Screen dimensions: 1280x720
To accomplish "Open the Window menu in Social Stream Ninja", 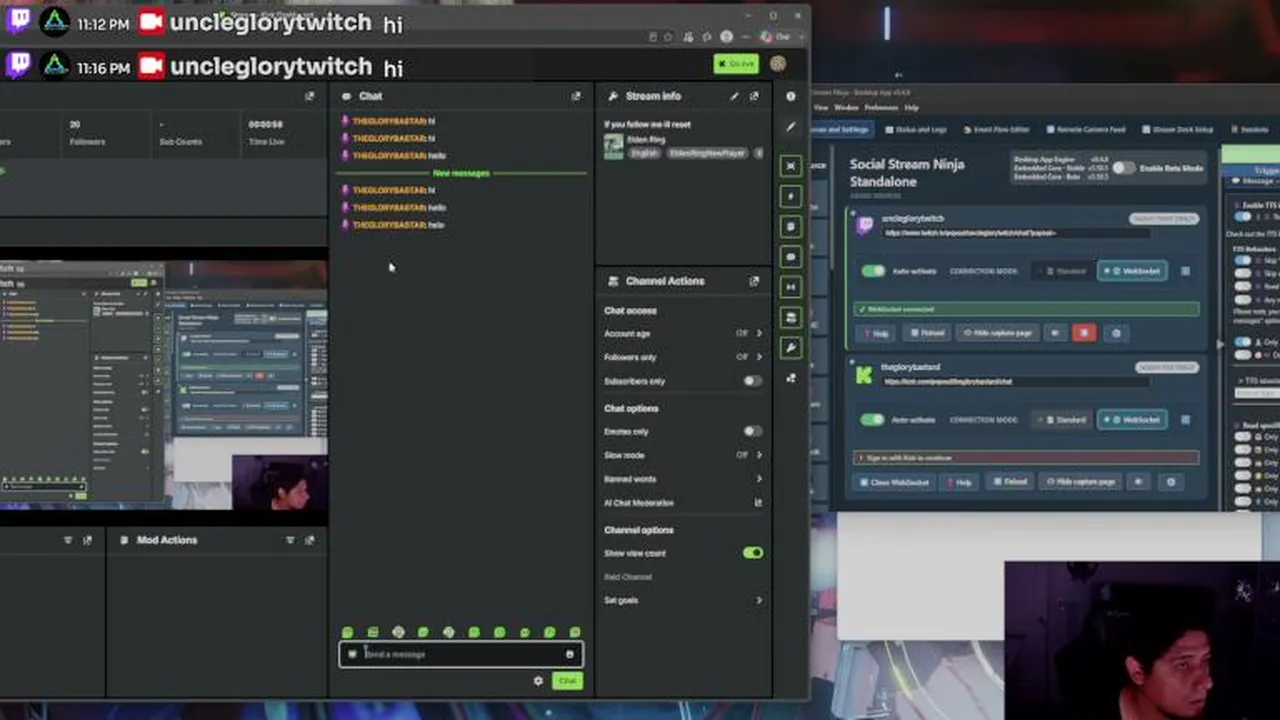I will [x=846, y=108].
